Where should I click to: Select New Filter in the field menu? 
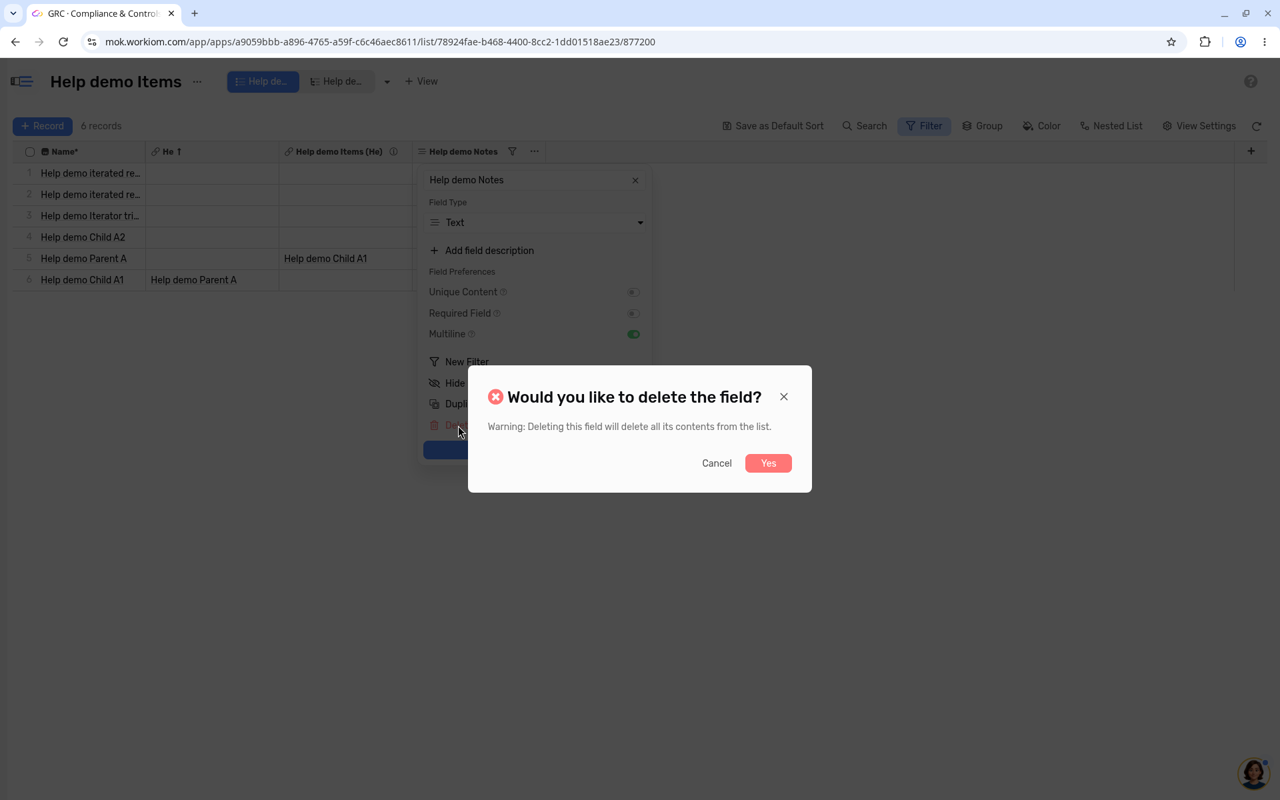pyautogui.click(x=459, y=362)
